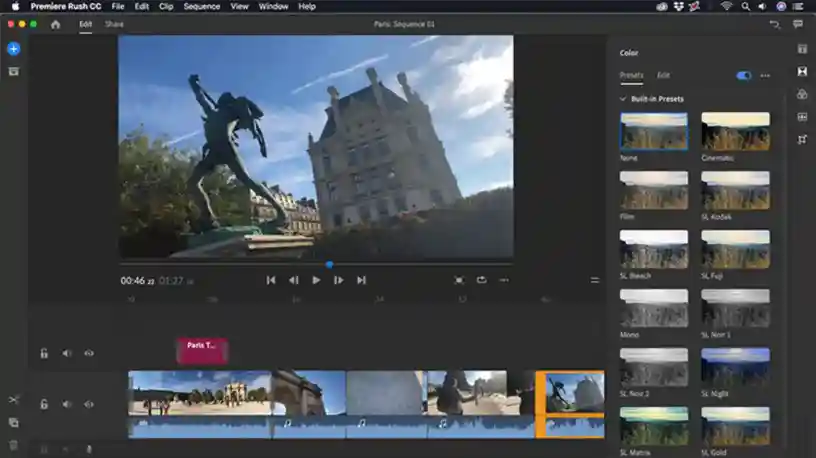
Task: Apply the Cinematic color preset thumbnail
Action: [735, 132]
